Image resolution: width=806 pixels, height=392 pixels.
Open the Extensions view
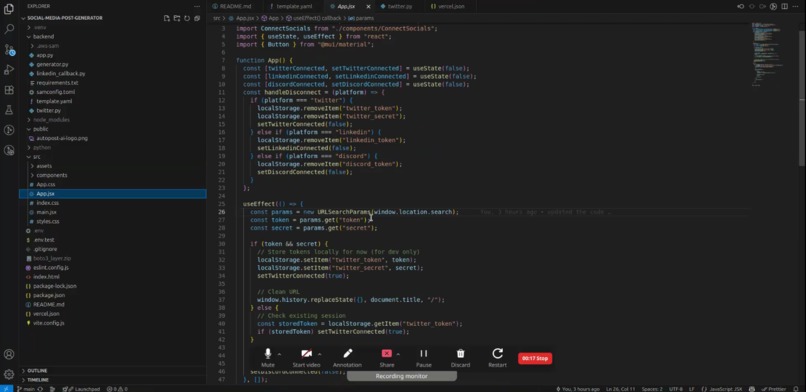[9, 90]
